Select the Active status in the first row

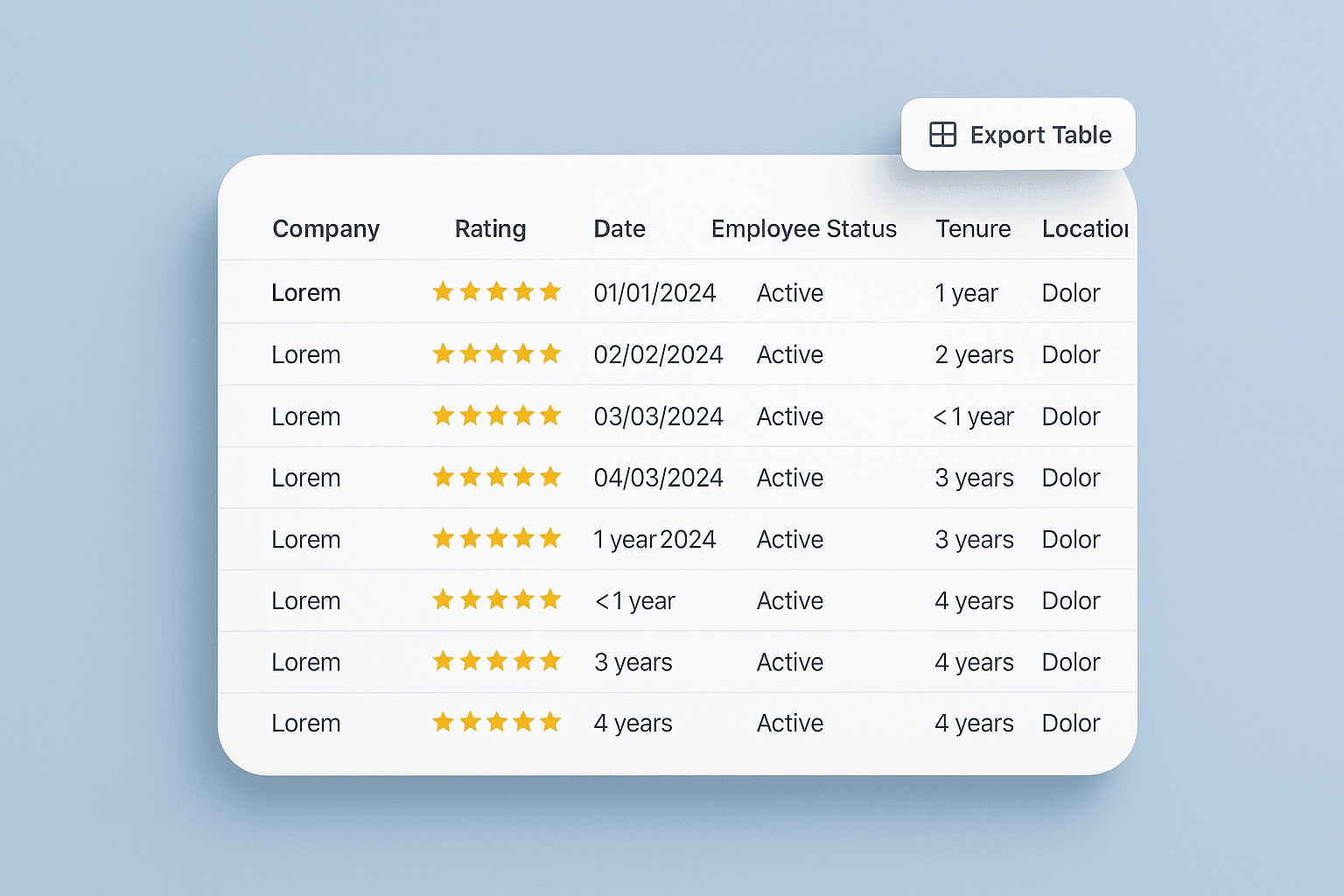click(x=789, y=292)
